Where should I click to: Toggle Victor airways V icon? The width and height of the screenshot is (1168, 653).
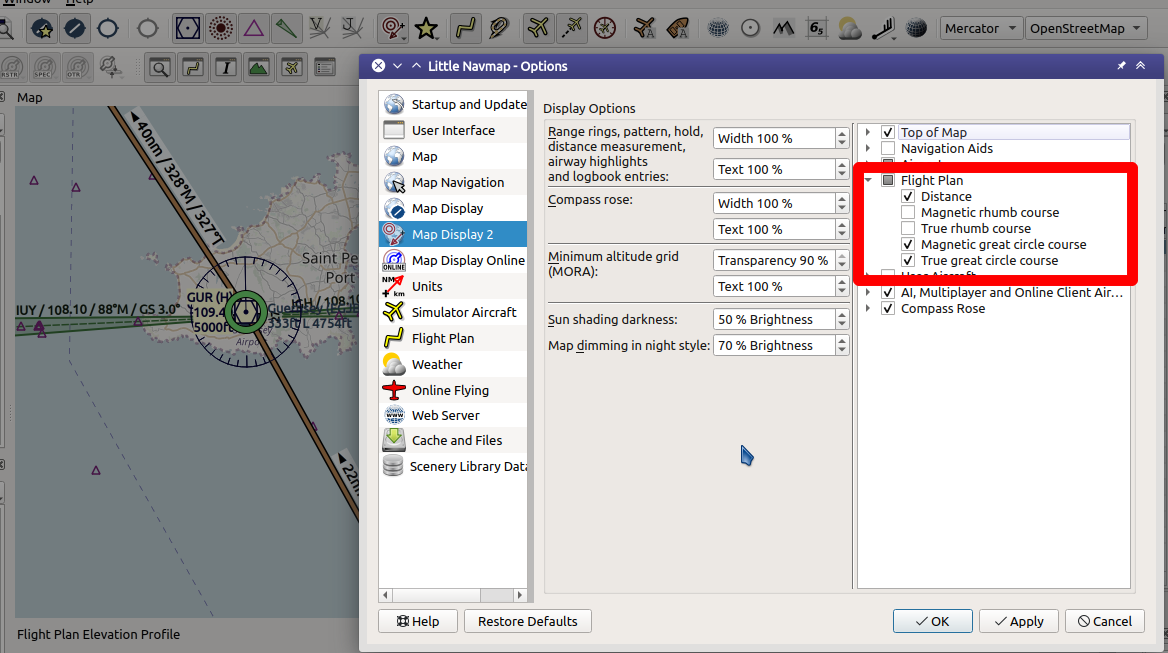[x=320, y=29]
